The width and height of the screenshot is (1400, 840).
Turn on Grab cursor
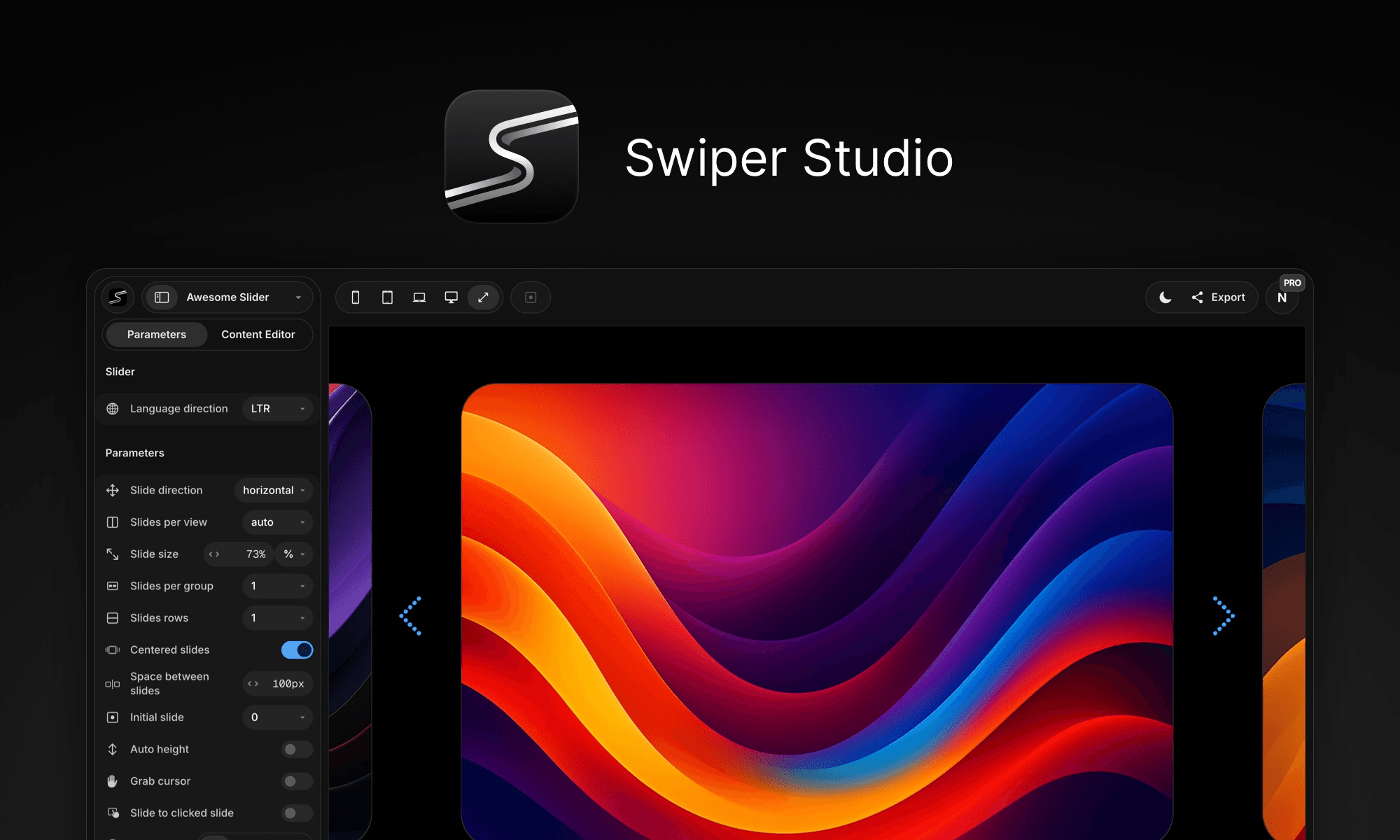tap(296, 781)
